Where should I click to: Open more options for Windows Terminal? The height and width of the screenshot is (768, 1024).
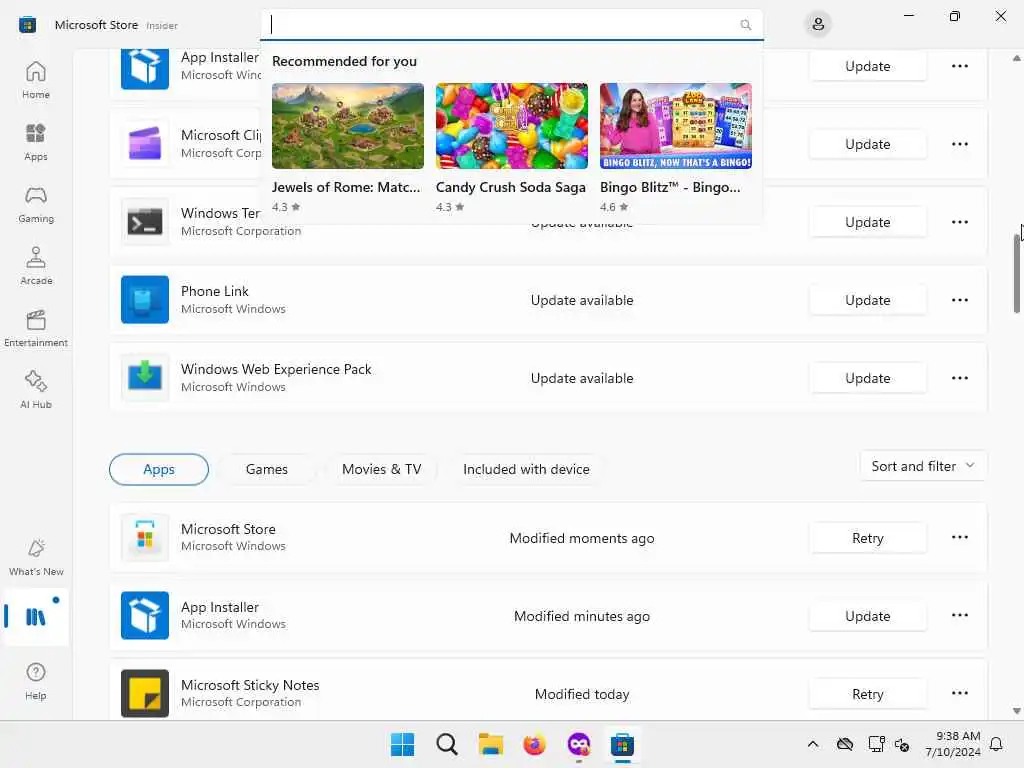pyautogui.click(x=959, y=222)
